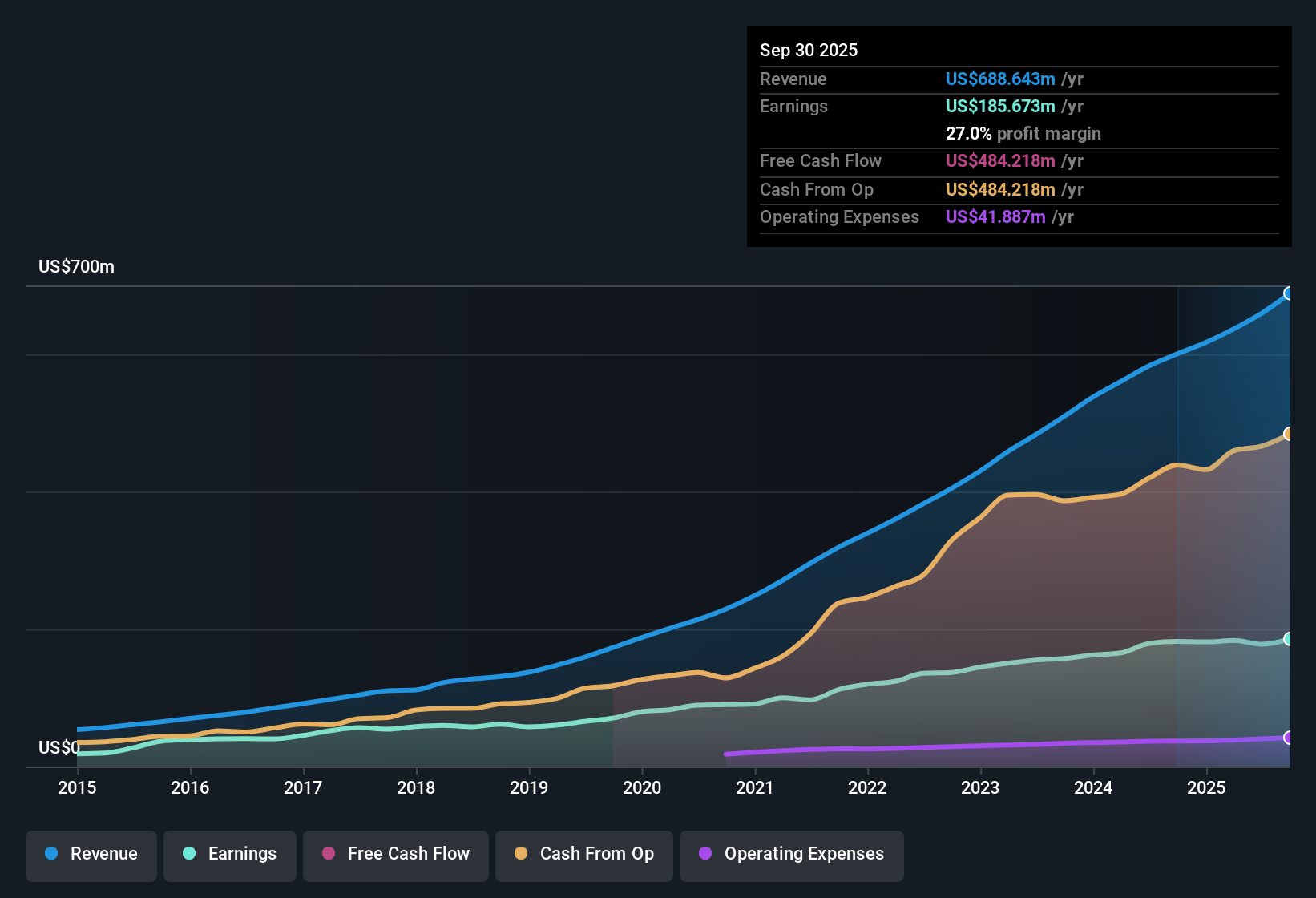Click the blue Revenue legend dot
The image size is (1316, 898).
coord(51,853)
